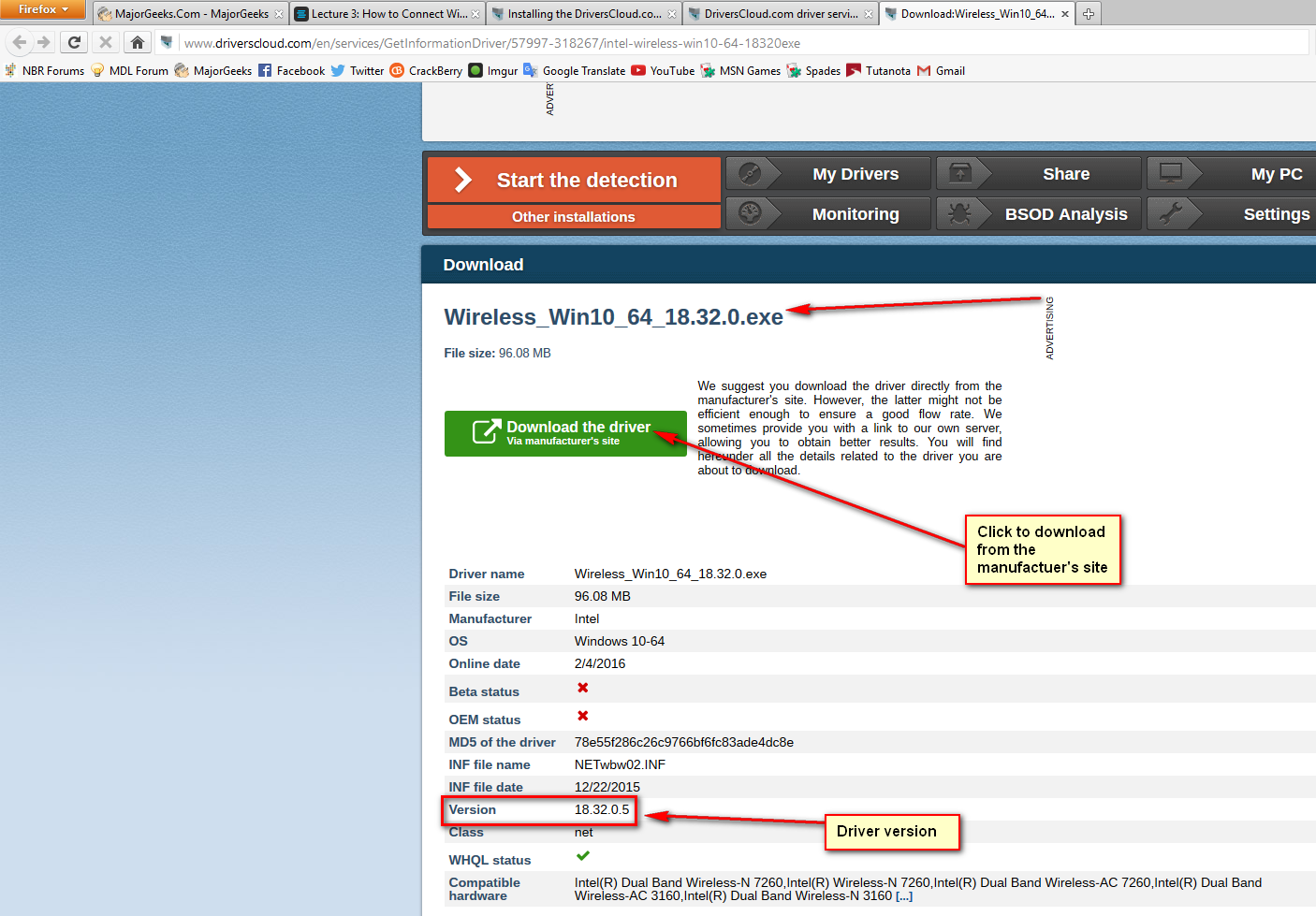Click the Settings wrench icon
The height and width of the screenshot is (916, 1316).
(1171, 213)
